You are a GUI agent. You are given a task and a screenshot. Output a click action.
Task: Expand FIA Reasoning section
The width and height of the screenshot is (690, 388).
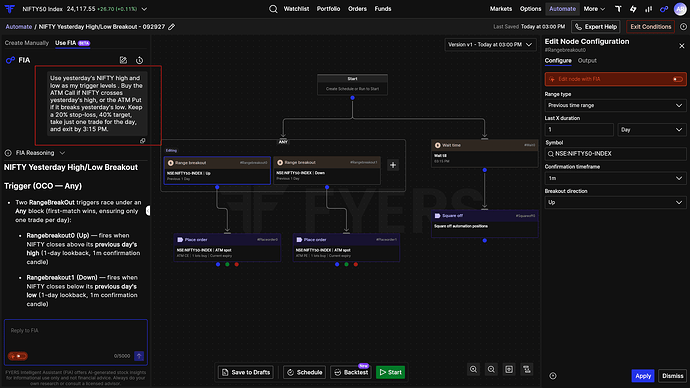tap(35, 153)
